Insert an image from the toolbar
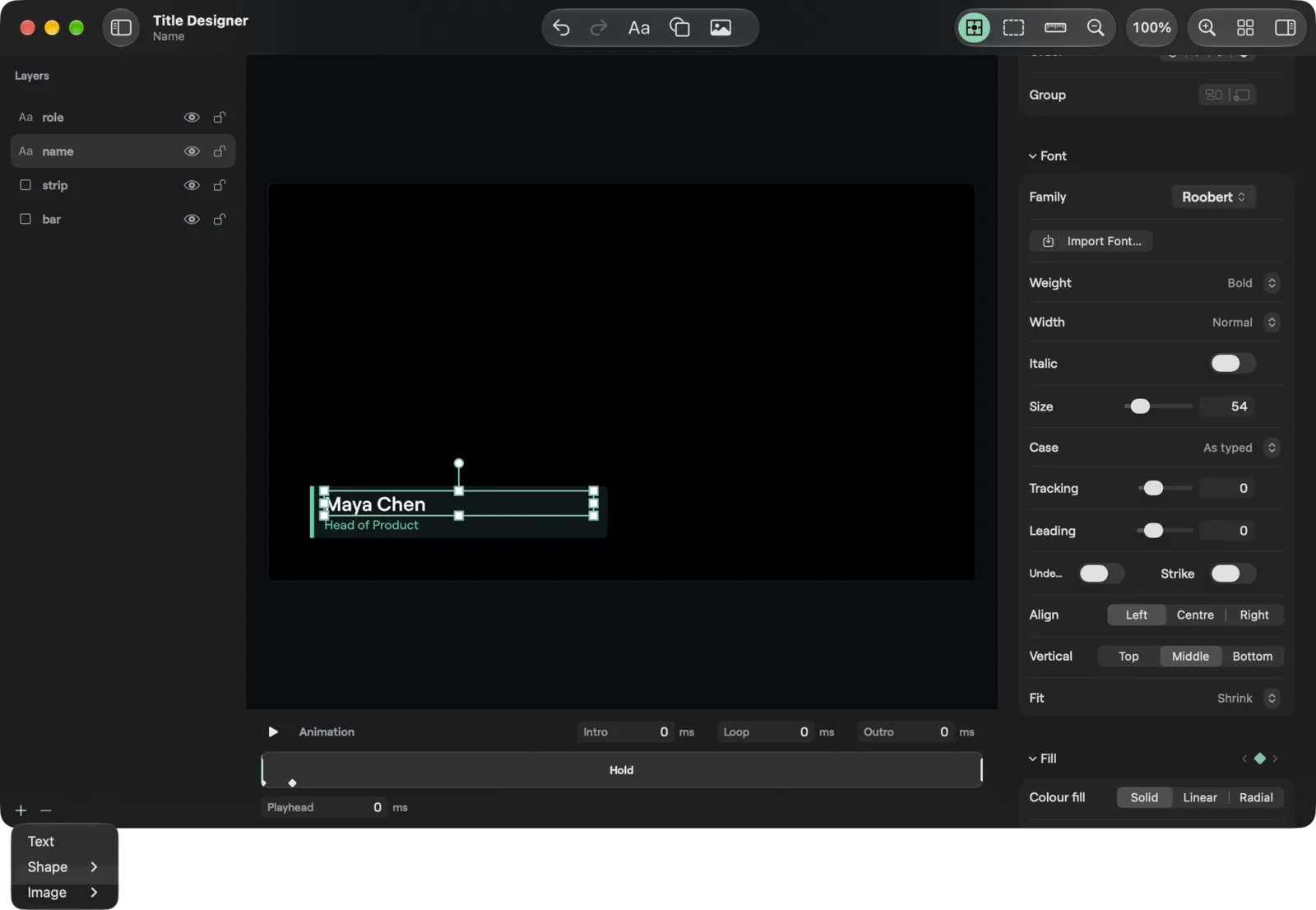1316x910 pixels. (721, 28)
